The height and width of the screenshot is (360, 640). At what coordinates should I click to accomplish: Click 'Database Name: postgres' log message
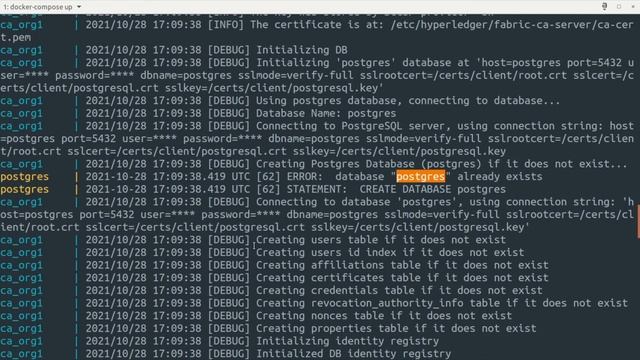coord(326,113)
